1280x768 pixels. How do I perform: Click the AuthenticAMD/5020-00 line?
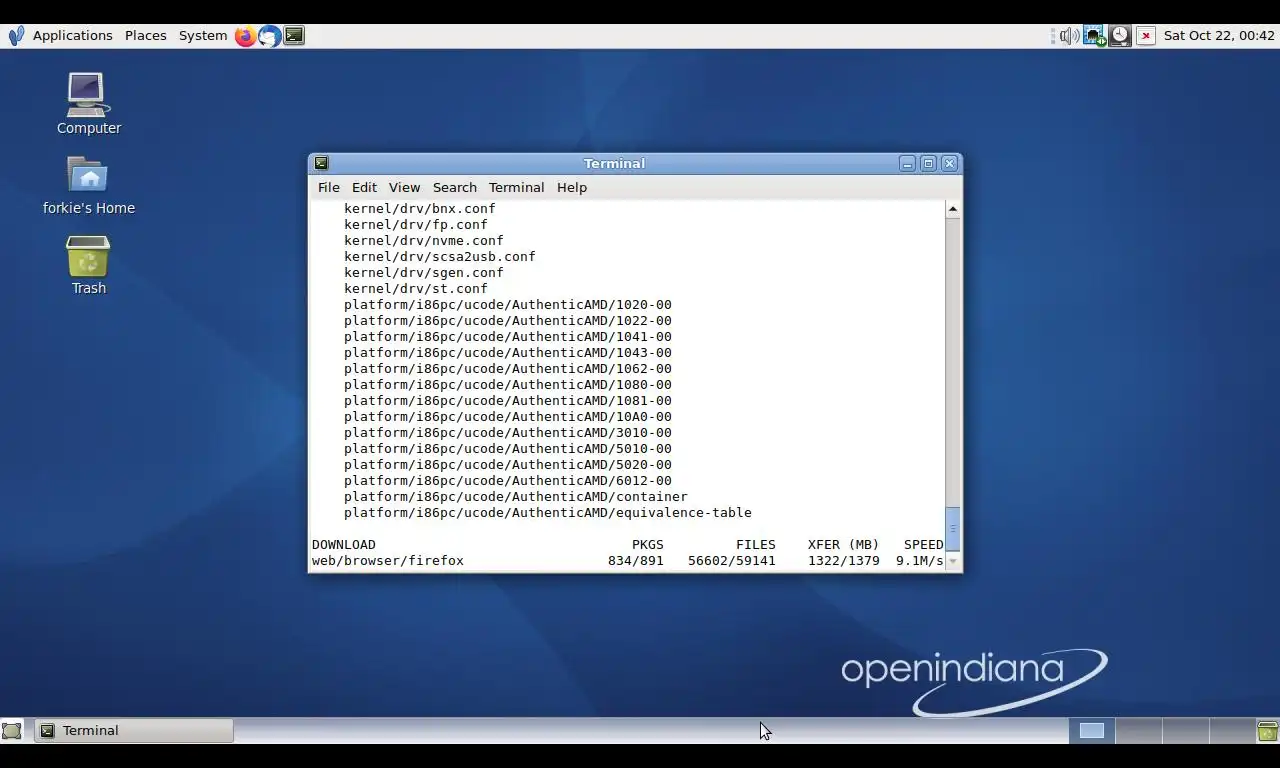click(x=508, y=465)
